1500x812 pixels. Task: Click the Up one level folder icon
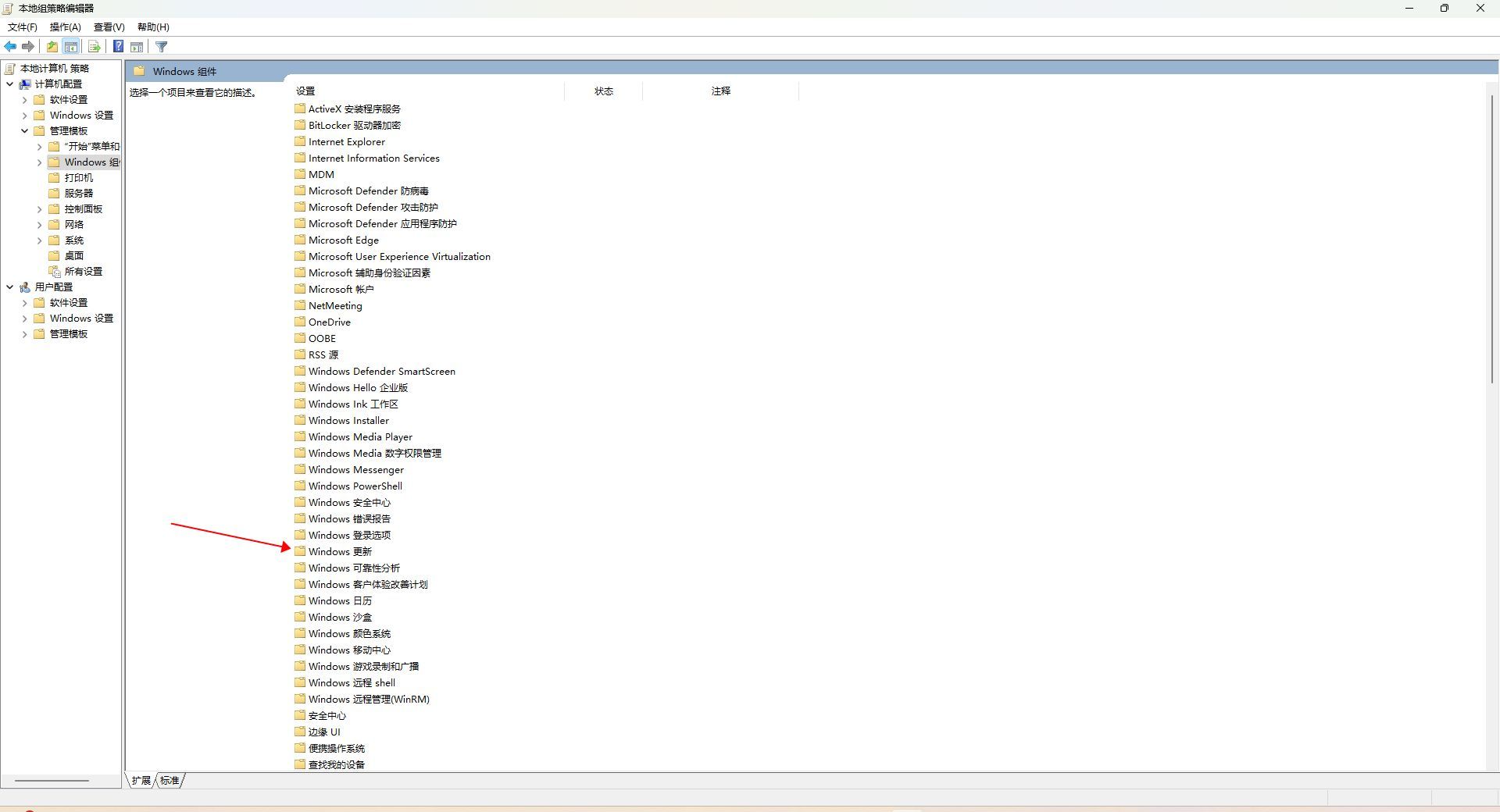52,47
